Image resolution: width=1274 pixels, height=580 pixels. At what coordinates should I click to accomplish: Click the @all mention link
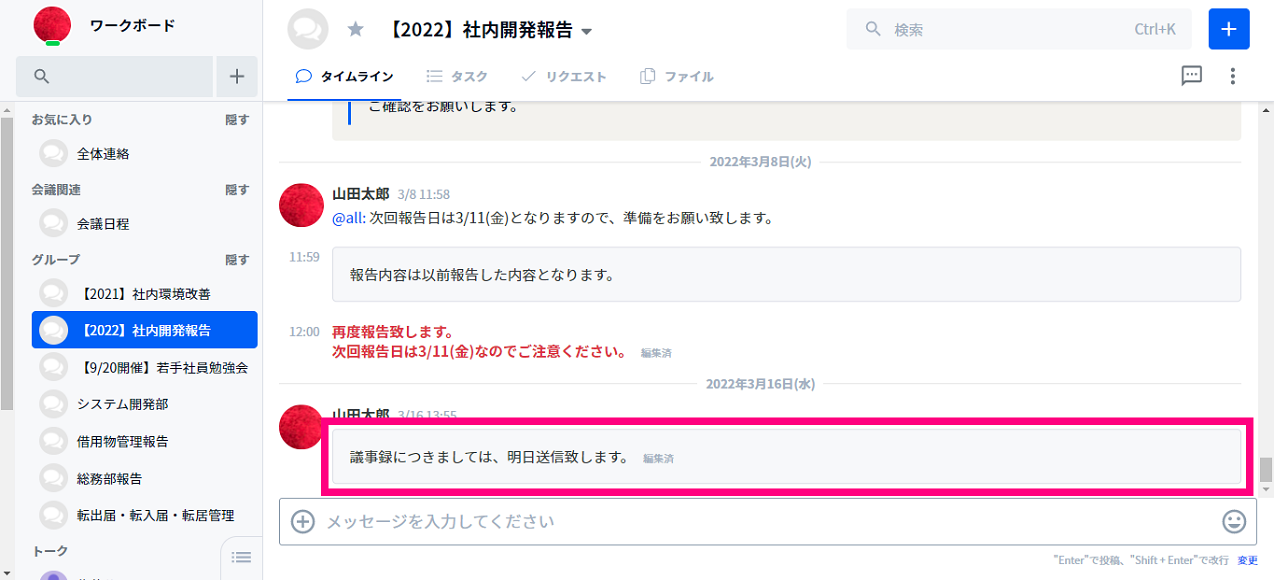tap(348, 217)
